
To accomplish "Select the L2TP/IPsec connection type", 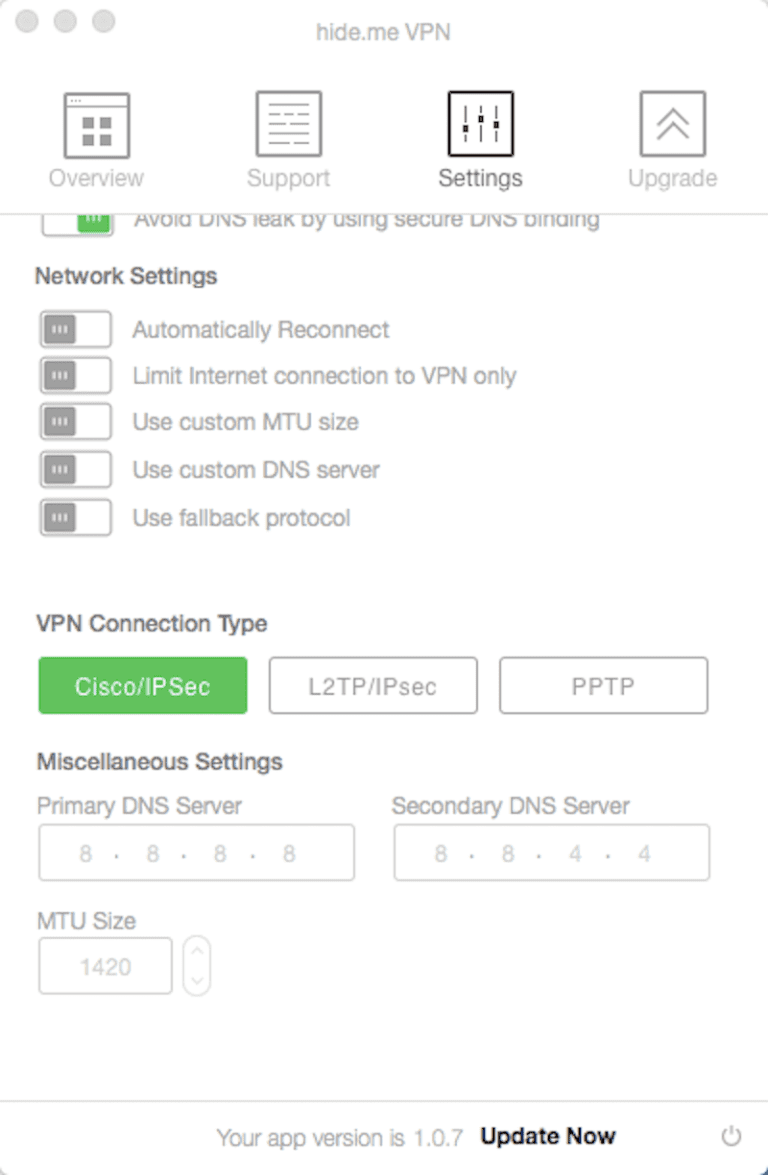I will click(x=372, y=685).
